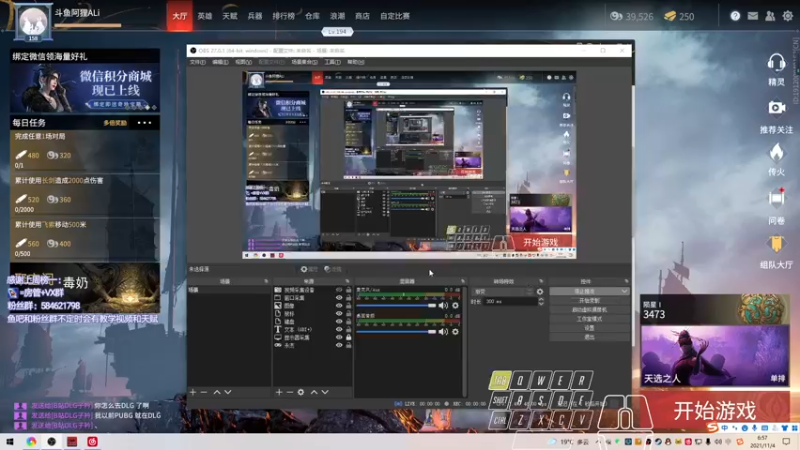
Task: Move the source down with the sources down arrow
Action: coord(325,392)
